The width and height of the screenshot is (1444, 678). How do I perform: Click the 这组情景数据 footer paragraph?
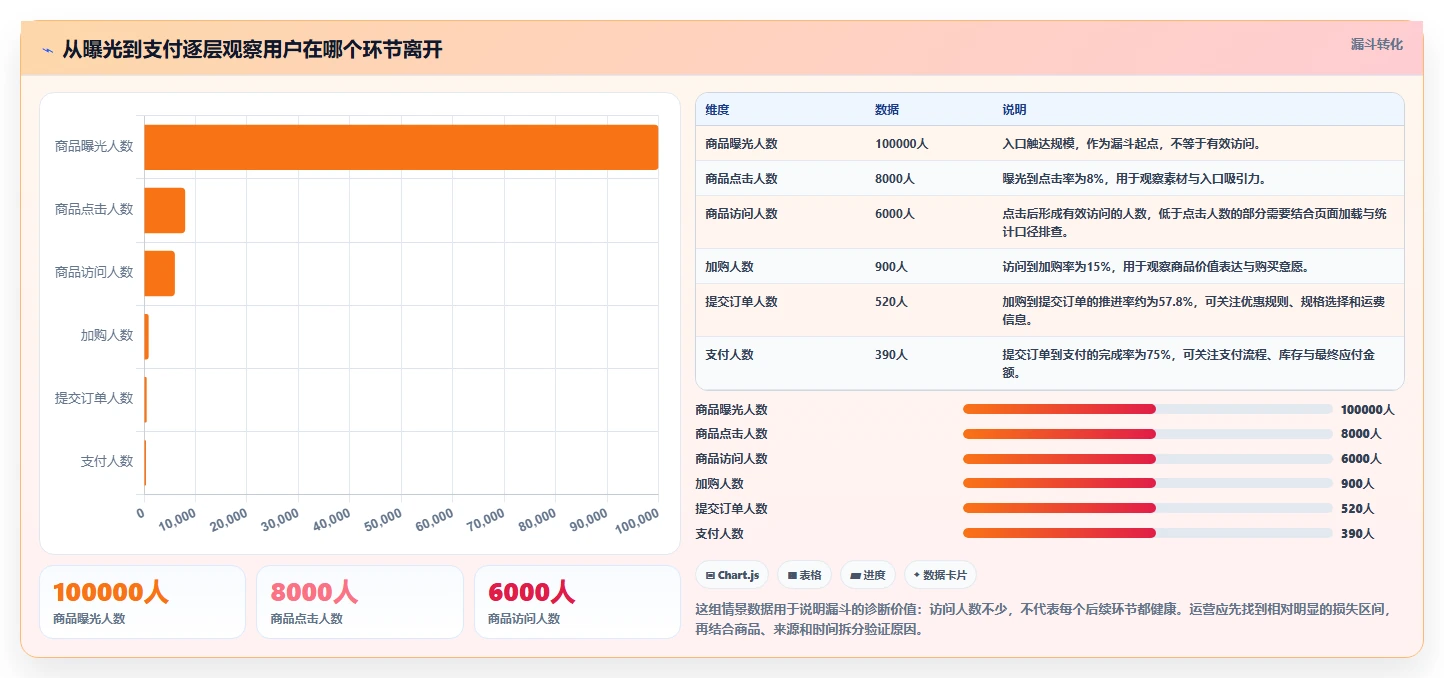click(x=1044, y=619)
